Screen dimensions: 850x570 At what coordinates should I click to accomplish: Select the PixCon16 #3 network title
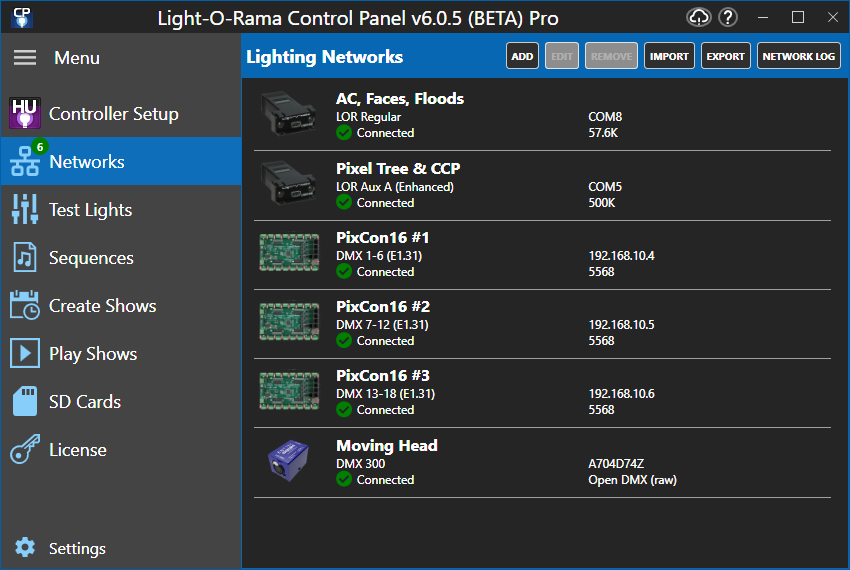click(x=383, y=375)
